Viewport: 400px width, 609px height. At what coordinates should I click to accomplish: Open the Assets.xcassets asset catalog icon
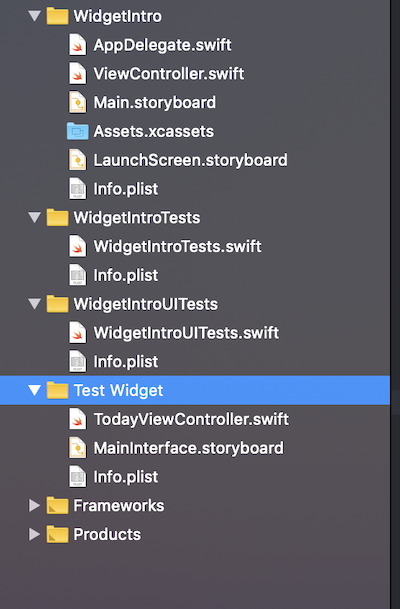(x=78, y=131)
